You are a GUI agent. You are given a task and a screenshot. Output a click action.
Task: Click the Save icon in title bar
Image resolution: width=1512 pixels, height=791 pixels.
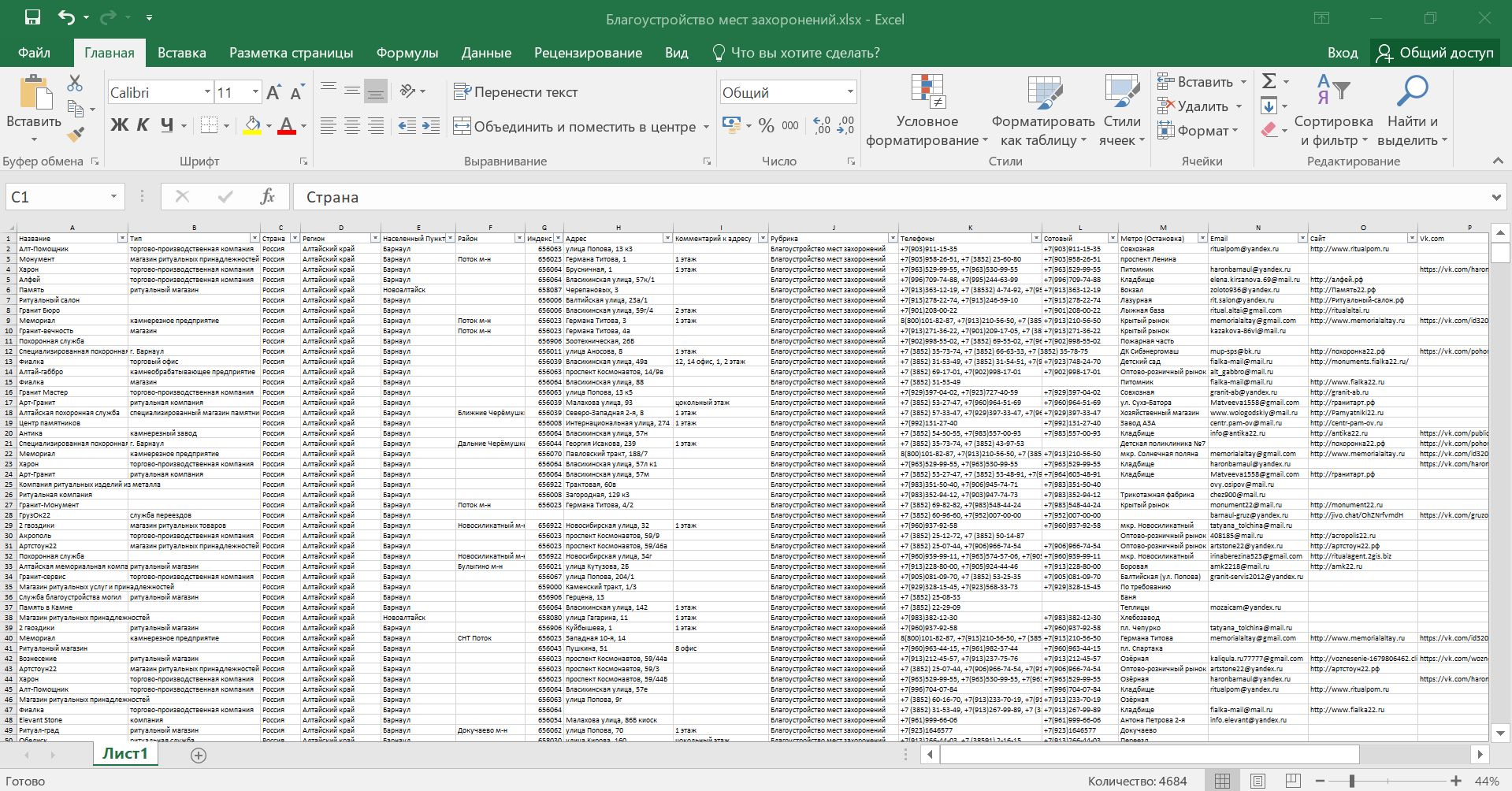tap(32, 18)
